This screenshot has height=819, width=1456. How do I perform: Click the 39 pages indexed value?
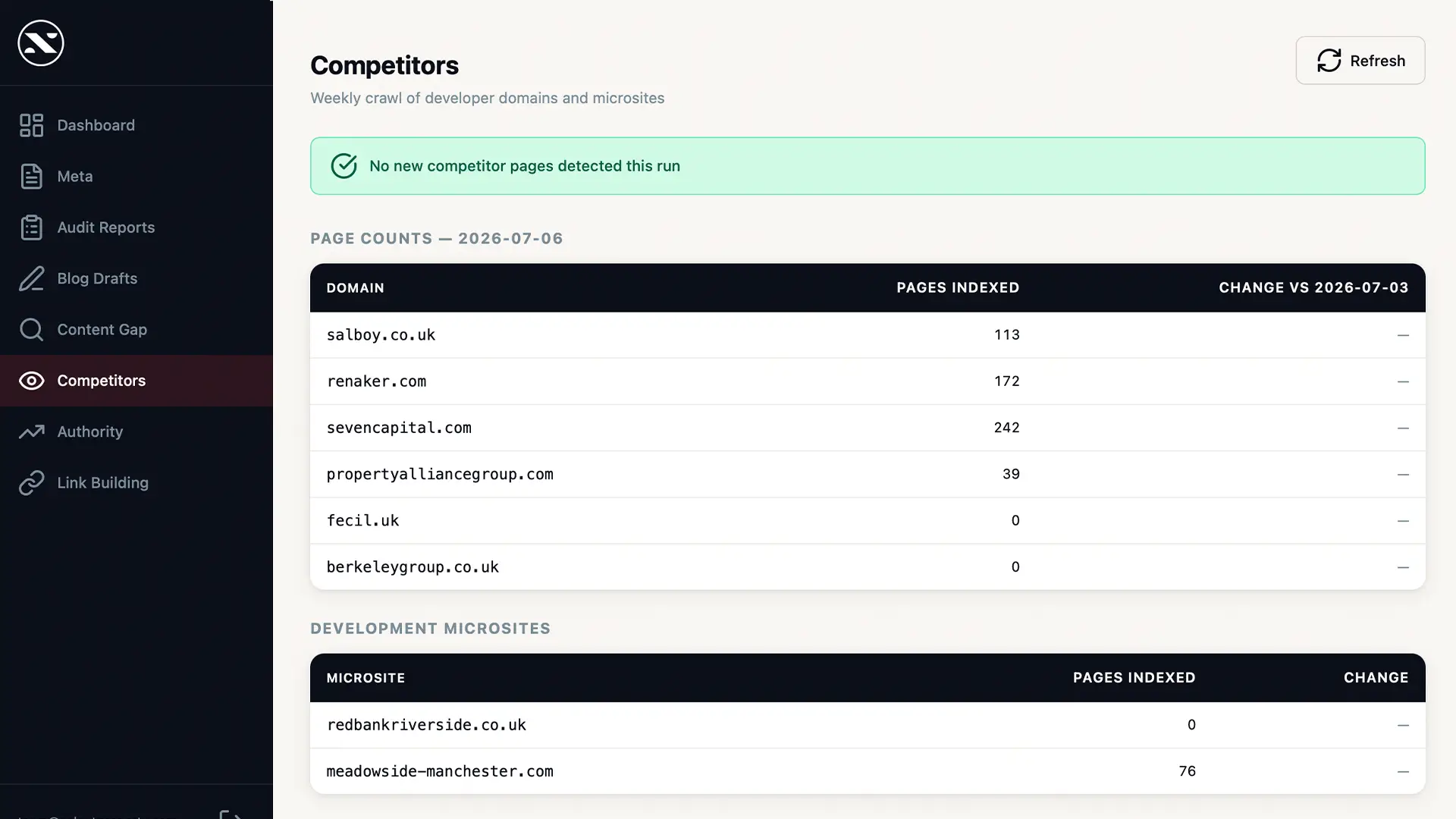coord(1011,474)
